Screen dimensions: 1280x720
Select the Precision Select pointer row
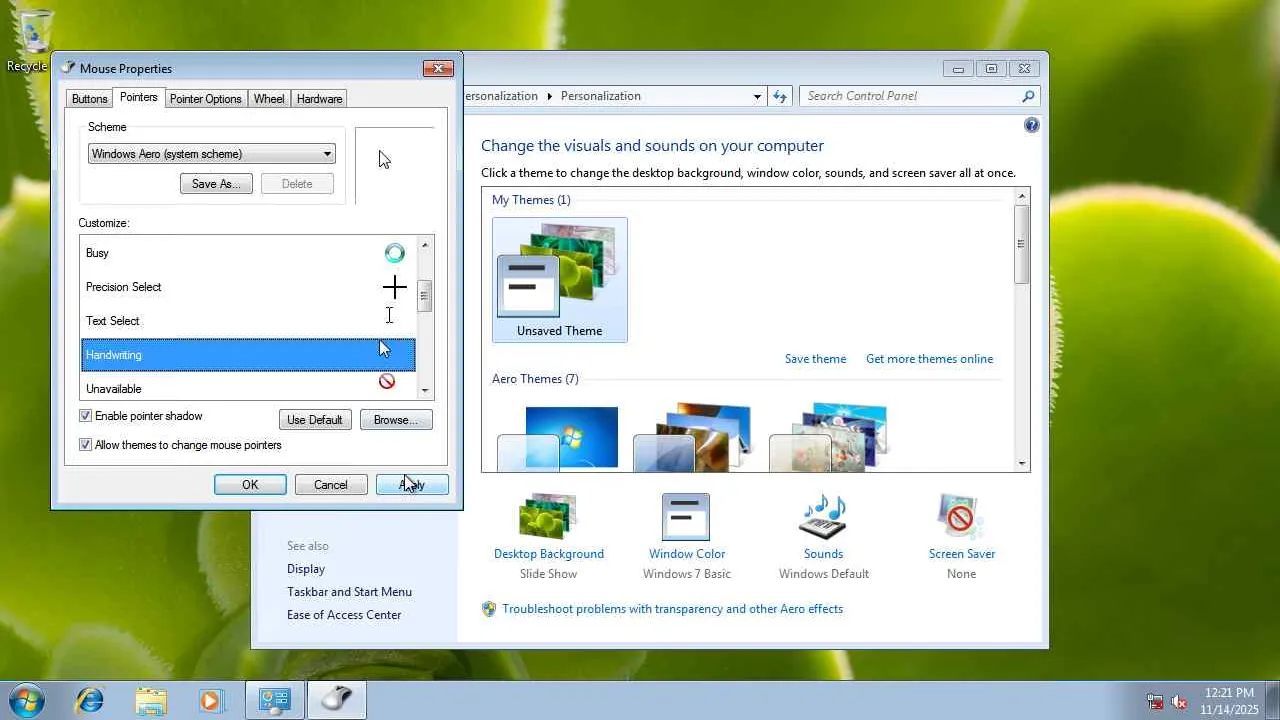pyautogui.click(x=248, y=287)
